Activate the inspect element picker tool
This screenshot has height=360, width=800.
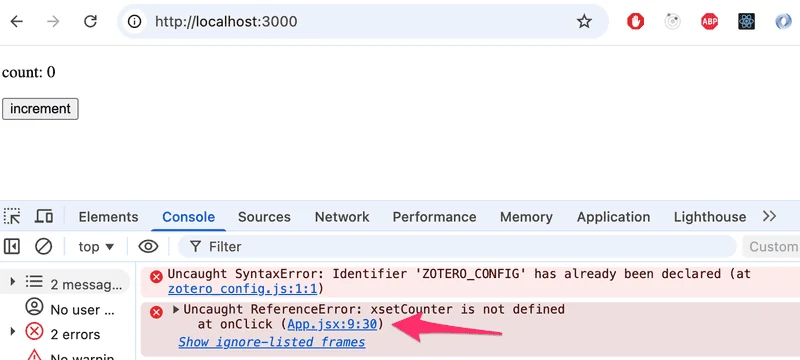[x=12, y=216]
